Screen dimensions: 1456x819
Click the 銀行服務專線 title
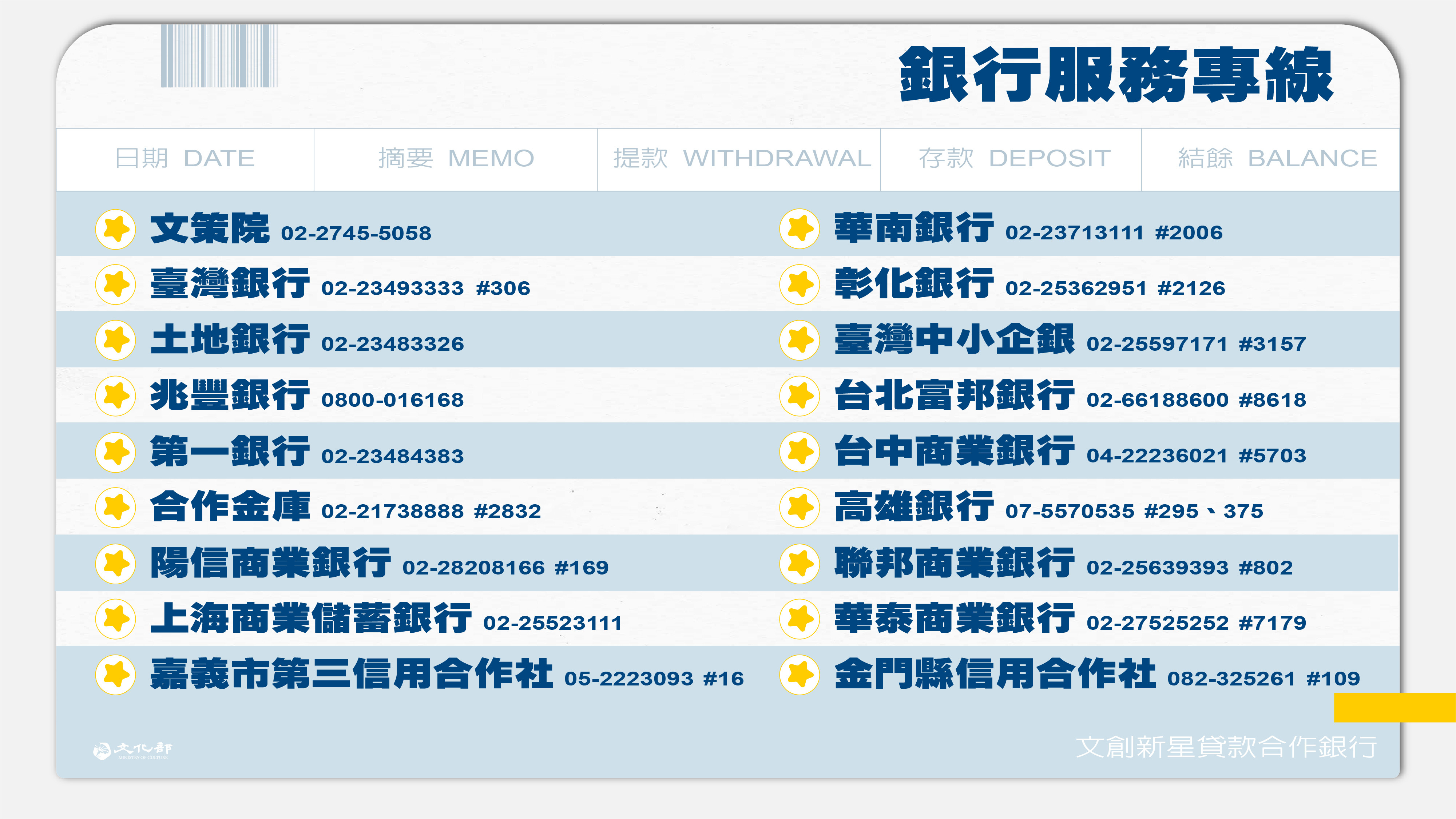1116,75
